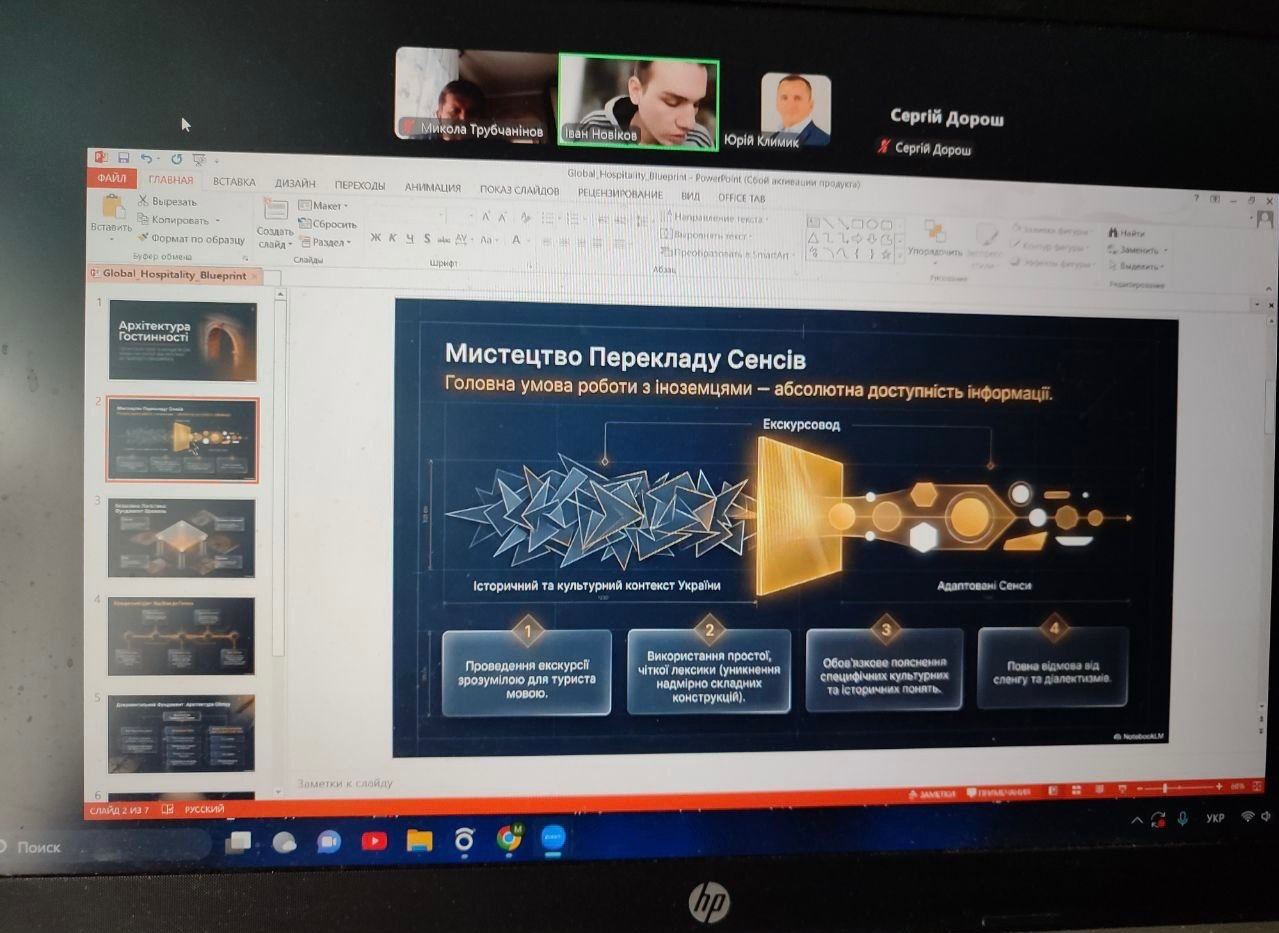Click the zoom slider in status bar
Image resolution: width=1279 pixels, height=933 pixels.
pyautogui.click(x=1165, y=788)
